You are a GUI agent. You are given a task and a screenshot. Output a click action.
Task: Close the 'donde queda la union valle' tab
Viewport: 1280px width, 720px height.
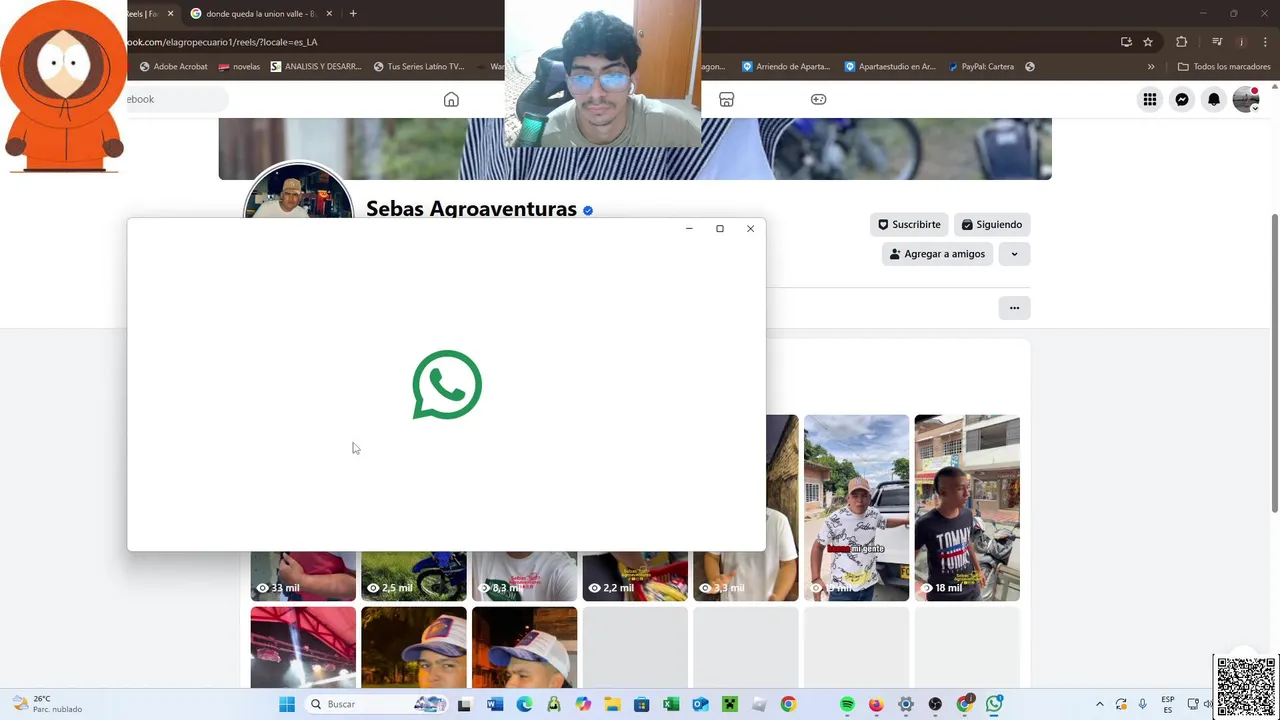click(x=329, y=14)
